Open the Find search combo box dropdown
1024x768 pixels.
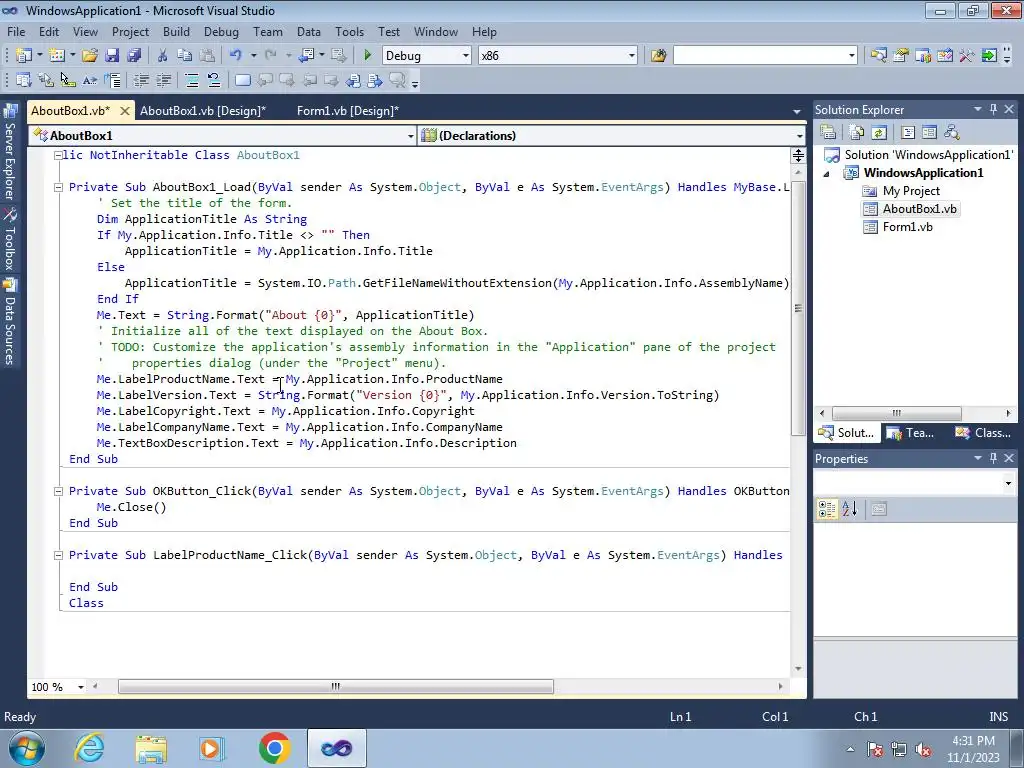[852, 56]
